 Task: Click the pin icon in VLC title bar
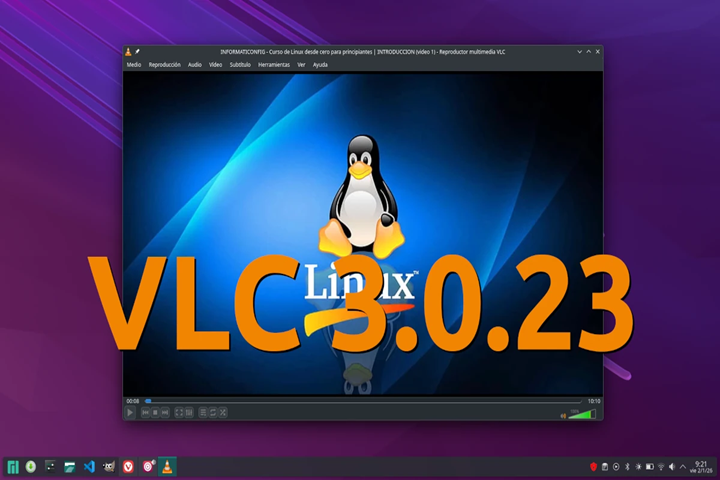[x=137, y=52]
